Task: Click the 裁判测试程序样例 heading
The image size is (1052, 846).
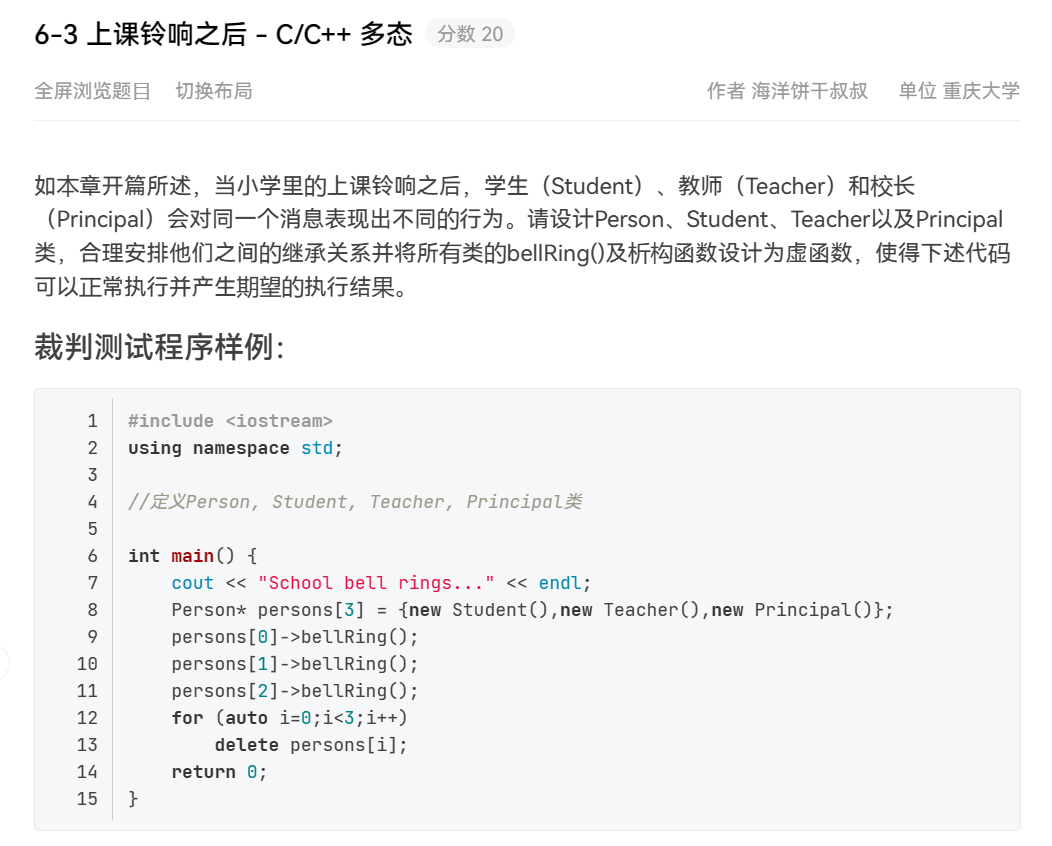Action: (160, 347)
